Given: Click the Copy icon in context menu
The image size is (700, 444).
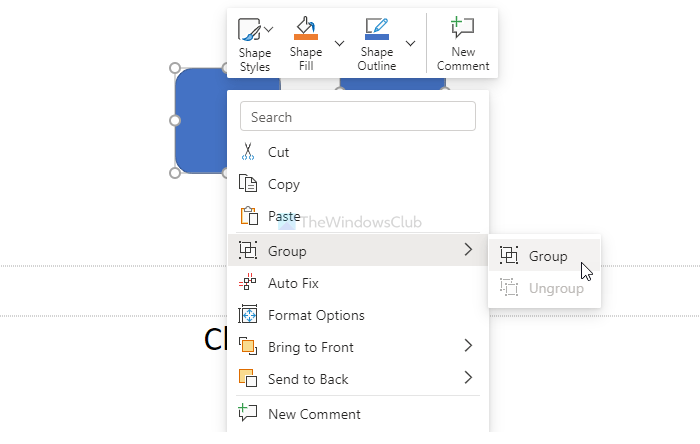Looking at the screenshot, I should coord(249,184).
